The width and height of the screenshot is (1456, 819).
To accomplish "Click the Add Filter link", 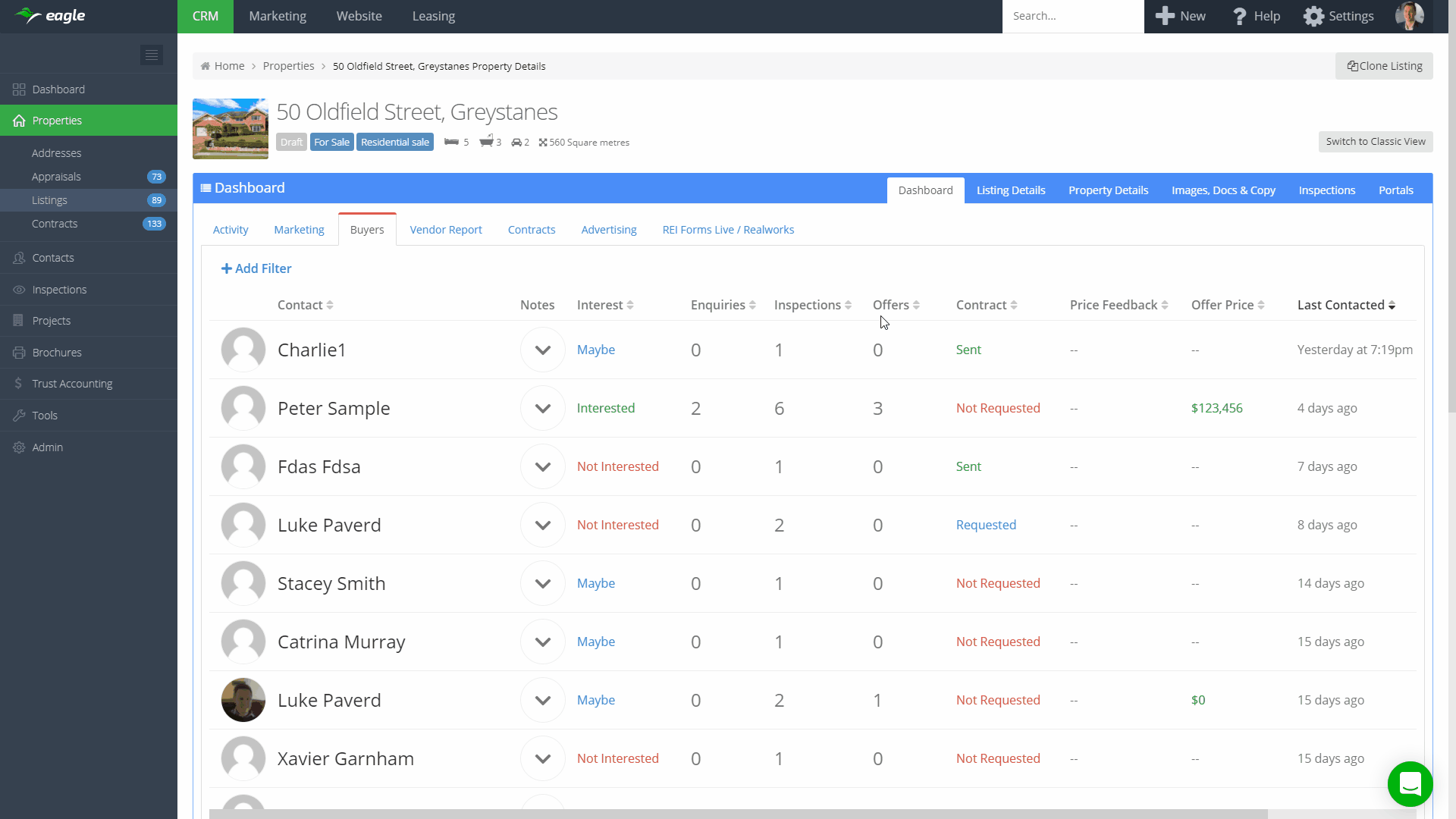I will [x=256, y=268].
